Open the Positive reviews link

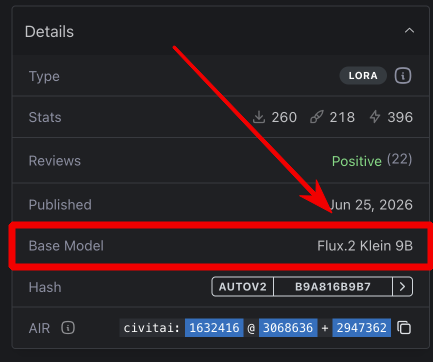(357, 161)
